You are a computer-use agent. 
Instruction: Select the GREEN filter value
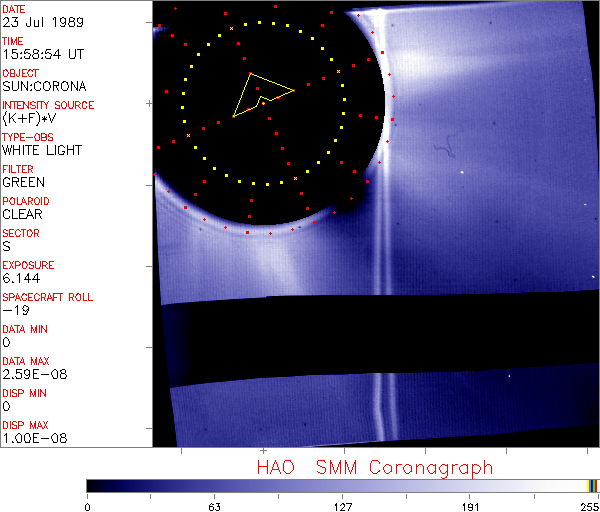click(x=23, y=182)
